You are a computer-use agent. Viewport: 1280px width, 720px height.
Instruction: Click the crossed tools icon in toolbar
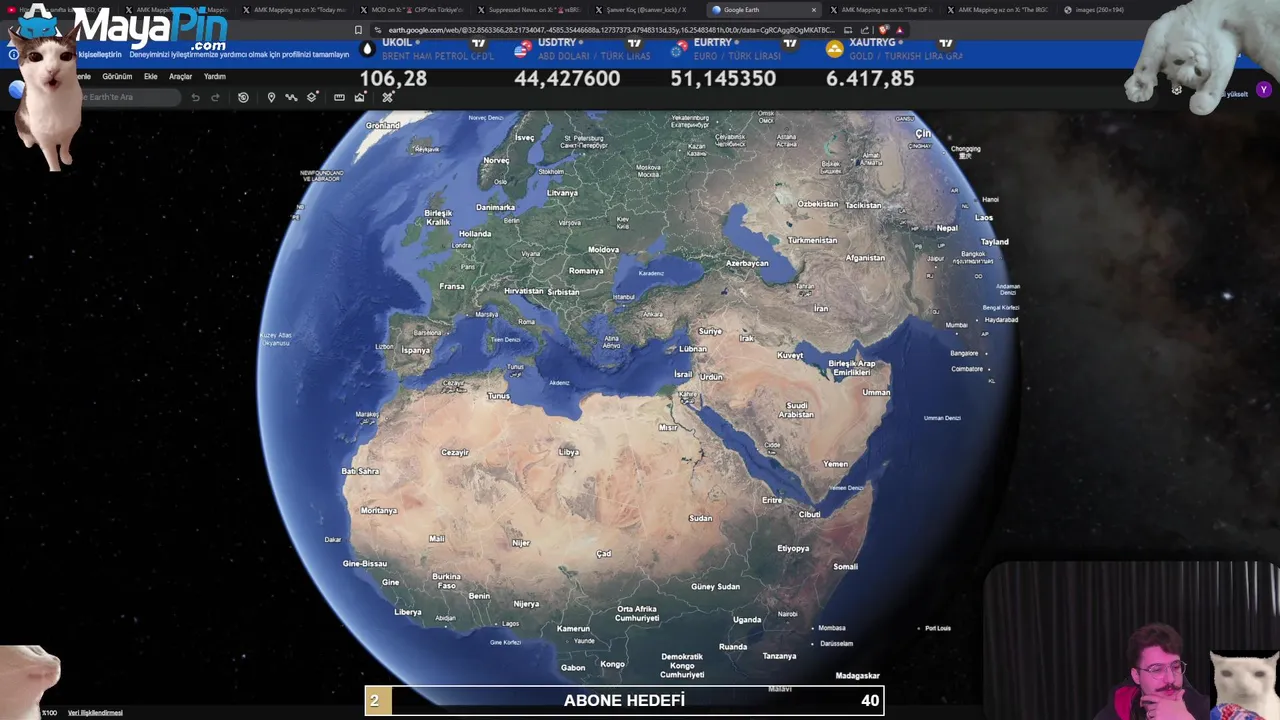pyautogui.click(x=387, y=97)
